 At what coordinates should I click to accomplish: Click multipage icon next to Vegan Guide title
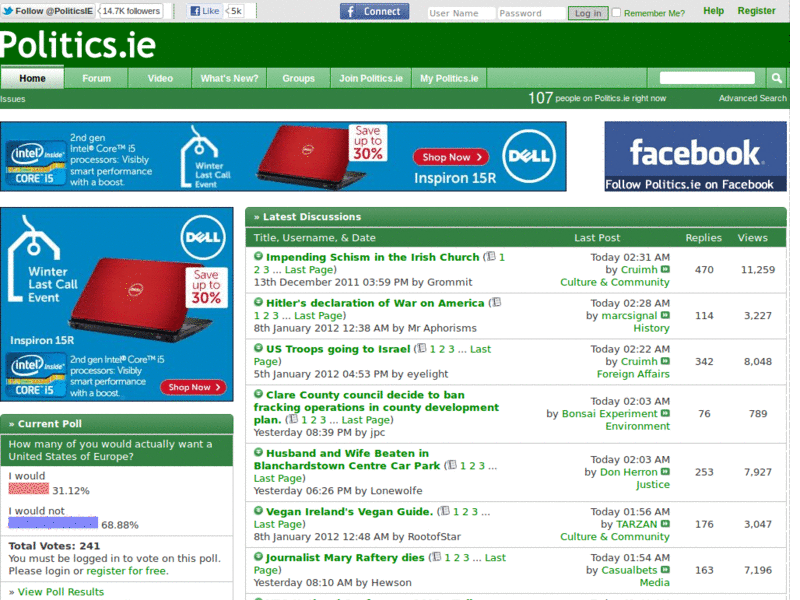(445, 511)
